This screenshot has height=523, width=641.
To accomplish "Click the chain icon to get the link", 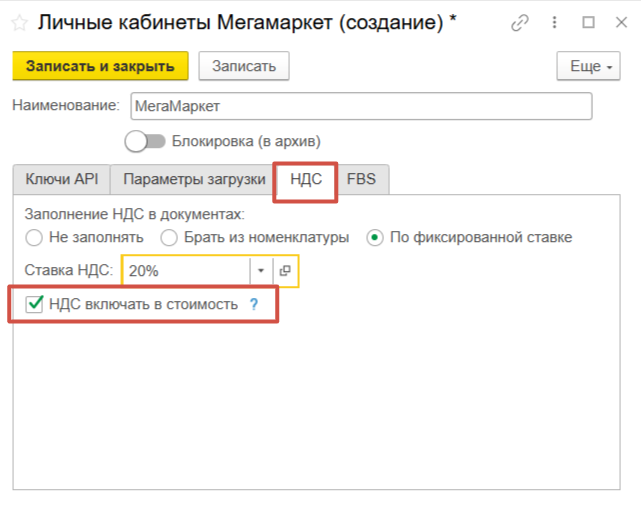I will point(519,22).
